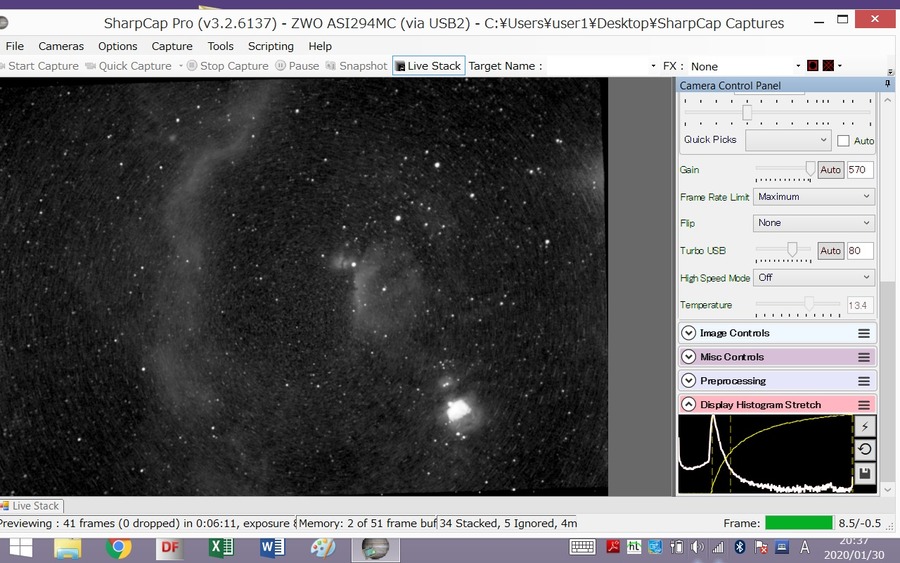The image size is (900, 563).
Task: Click the Gain value field showing 570
Action: (x=860, y=170)
